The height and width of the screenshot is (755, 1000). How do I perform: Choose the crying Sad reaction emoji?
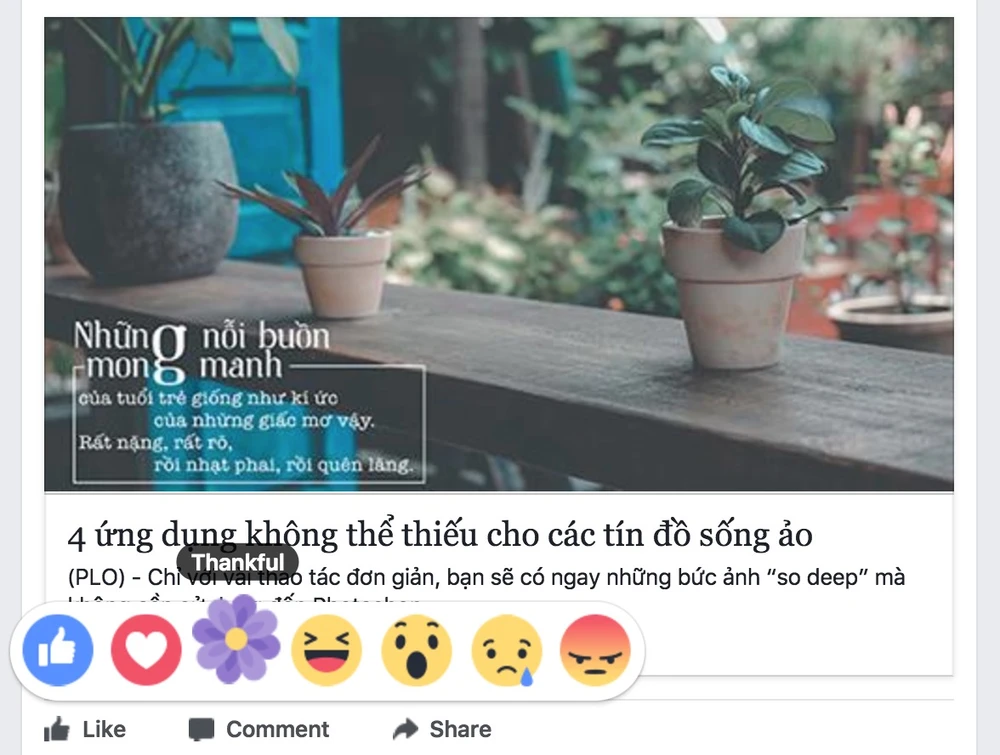pyautogui.click(x=506, y=650)
